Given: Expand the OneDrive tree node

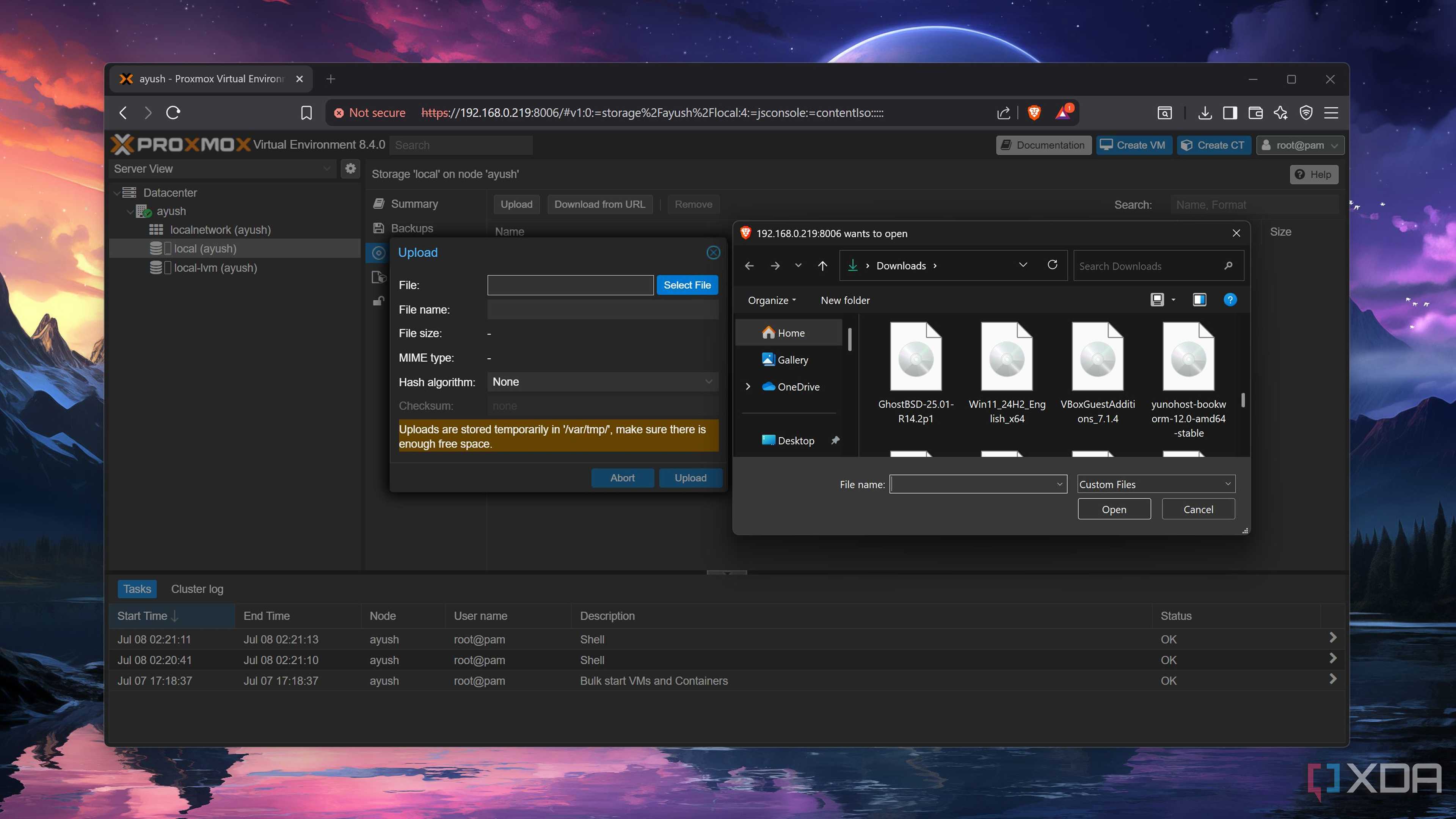Looking at the screenshot, I should pyautogui.click(x=748, y=387).
